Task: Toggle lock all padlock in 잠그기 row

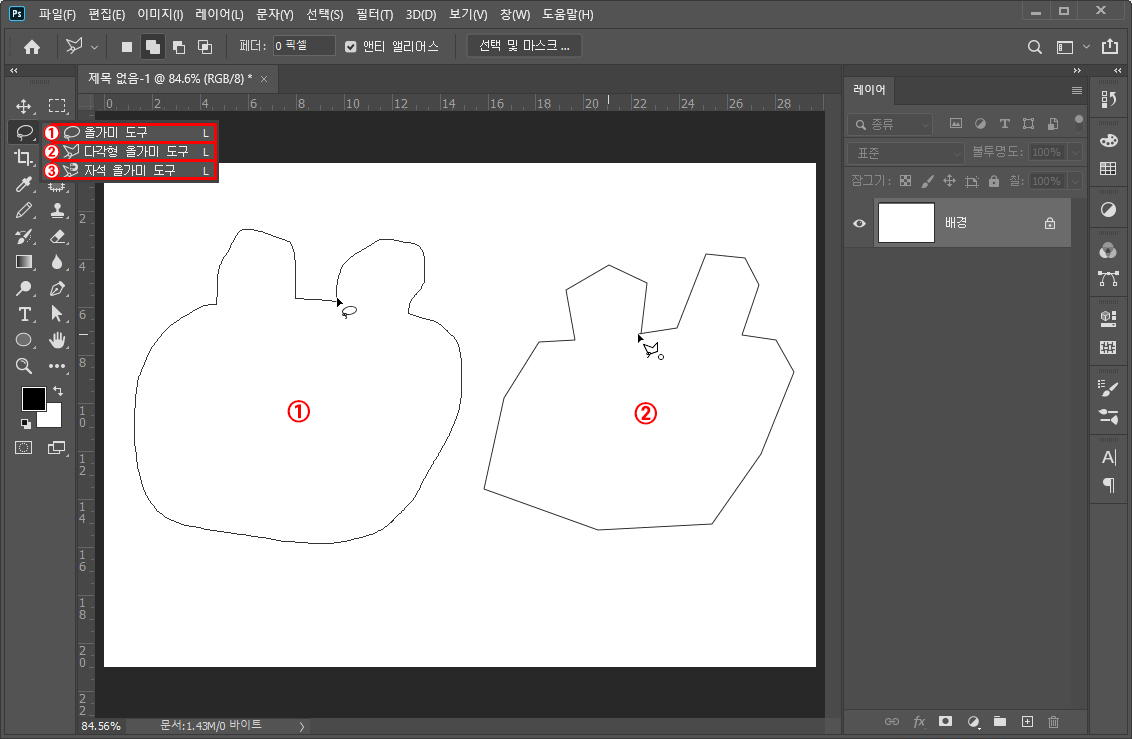Action: tap(994, 181)
